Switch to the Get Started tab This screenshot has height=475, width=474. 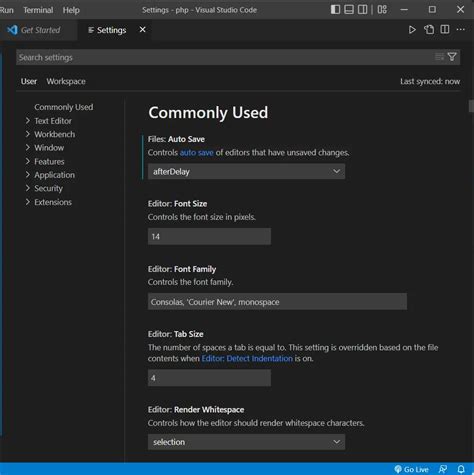pyautogui.click(x=39, y=30)
